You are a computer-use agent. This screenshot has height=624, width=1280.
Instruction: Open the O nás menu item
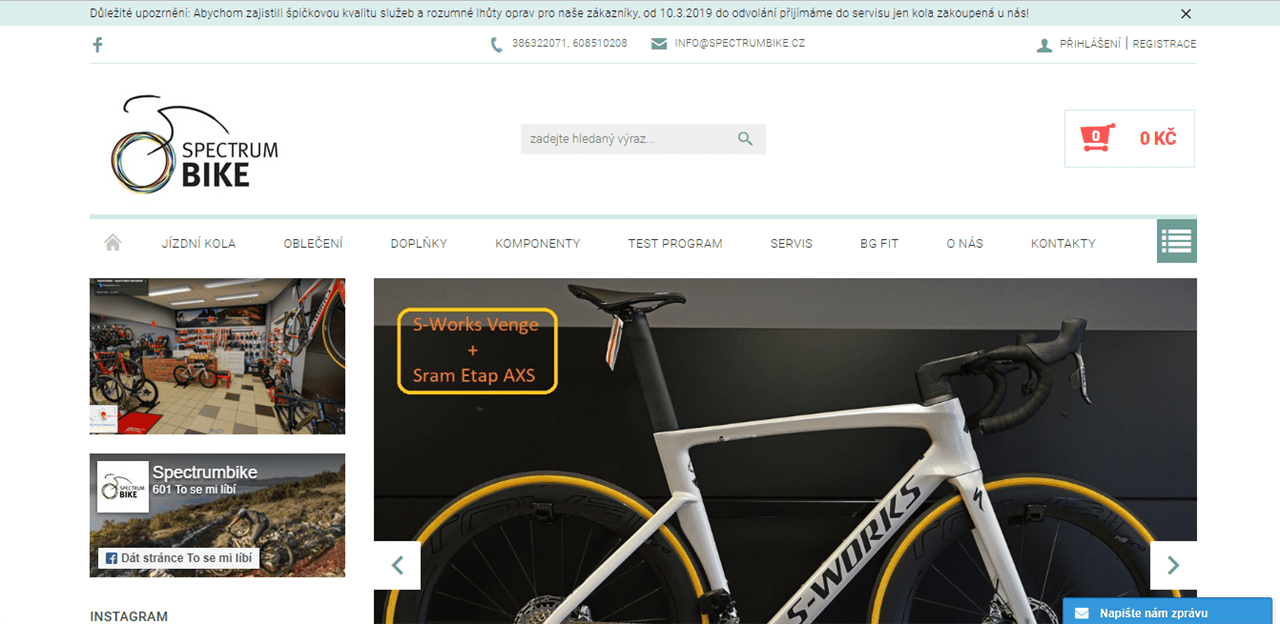coord(965,243)
